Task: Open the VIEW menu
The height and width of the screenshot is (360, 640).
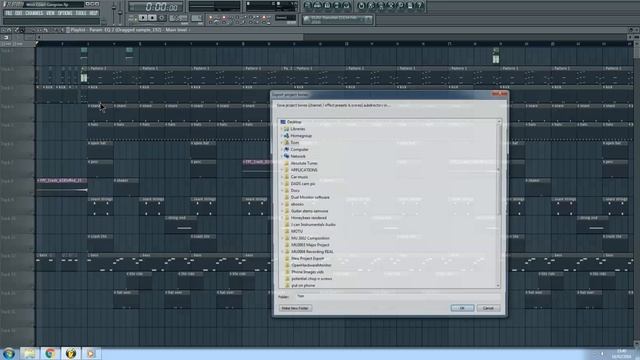Action: 50,13
